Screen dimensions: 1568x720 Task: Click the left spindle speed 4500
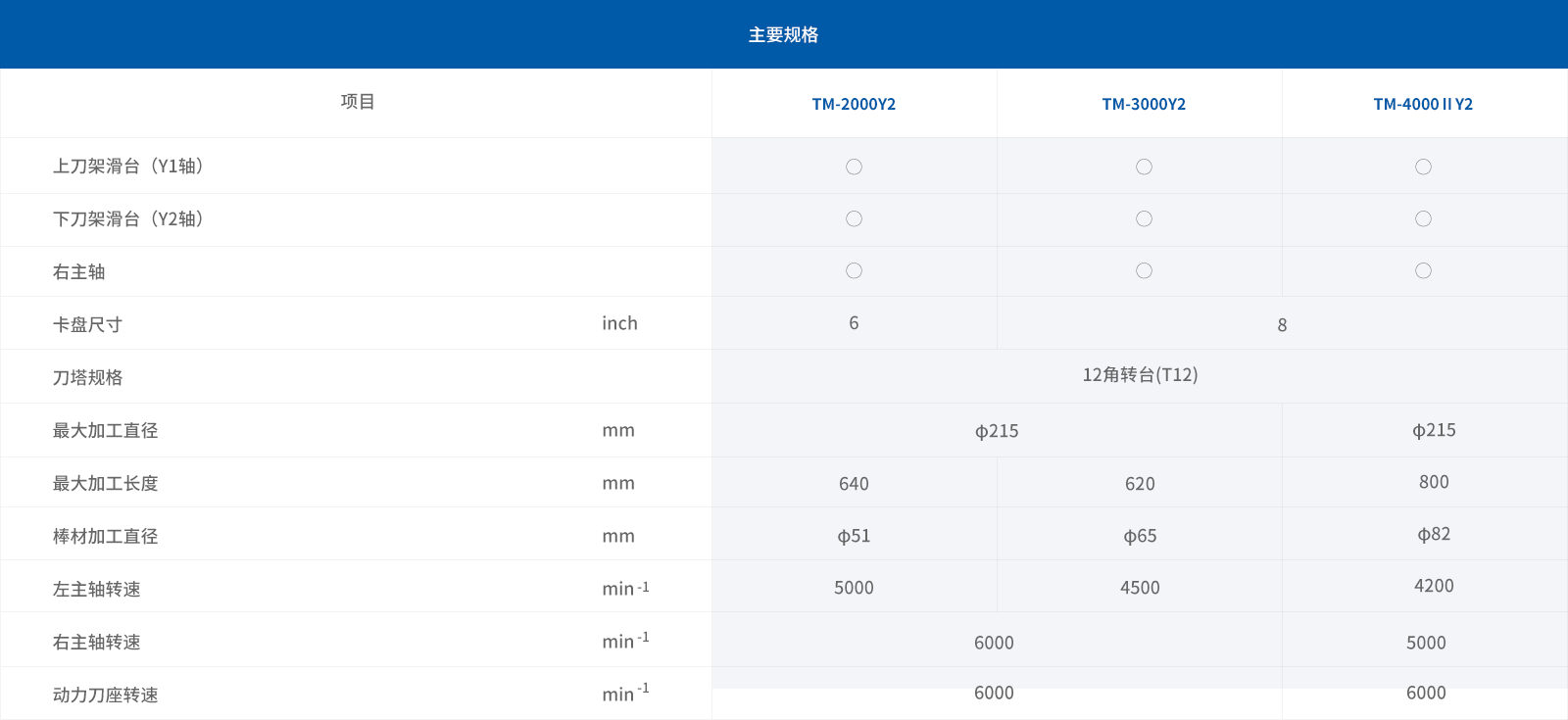(1140, 588)
